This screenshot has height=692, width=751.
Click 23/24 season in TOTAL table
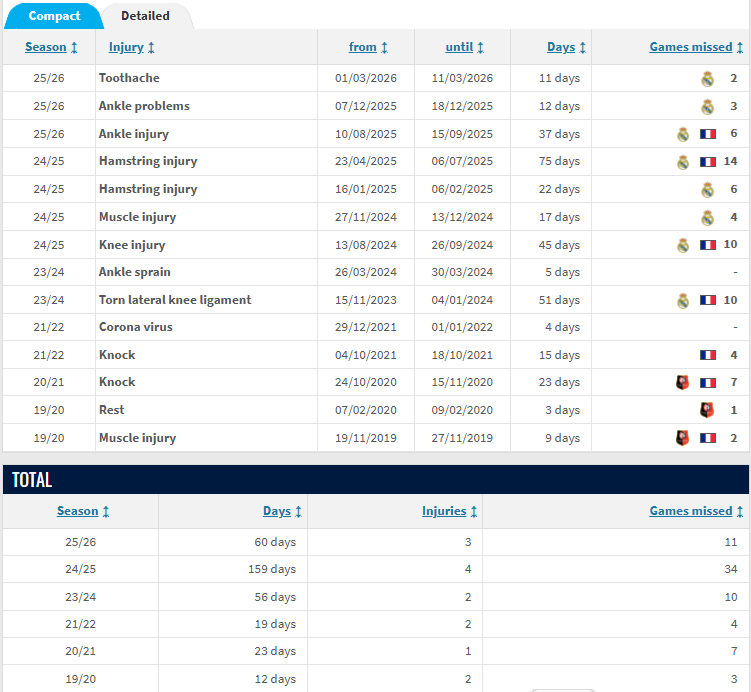tap(80, 597)
